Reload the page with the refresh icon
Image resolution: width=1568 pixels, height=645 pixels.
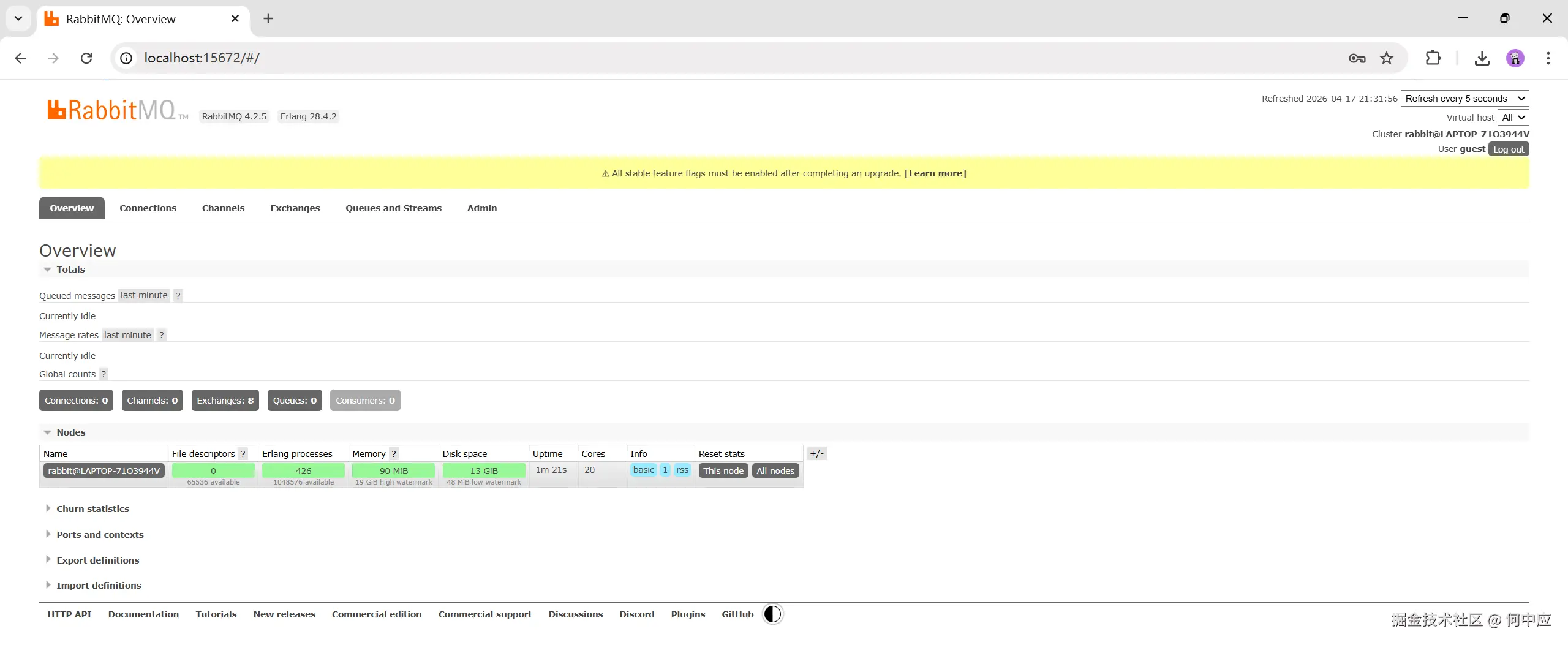click(x=86, y=58)
